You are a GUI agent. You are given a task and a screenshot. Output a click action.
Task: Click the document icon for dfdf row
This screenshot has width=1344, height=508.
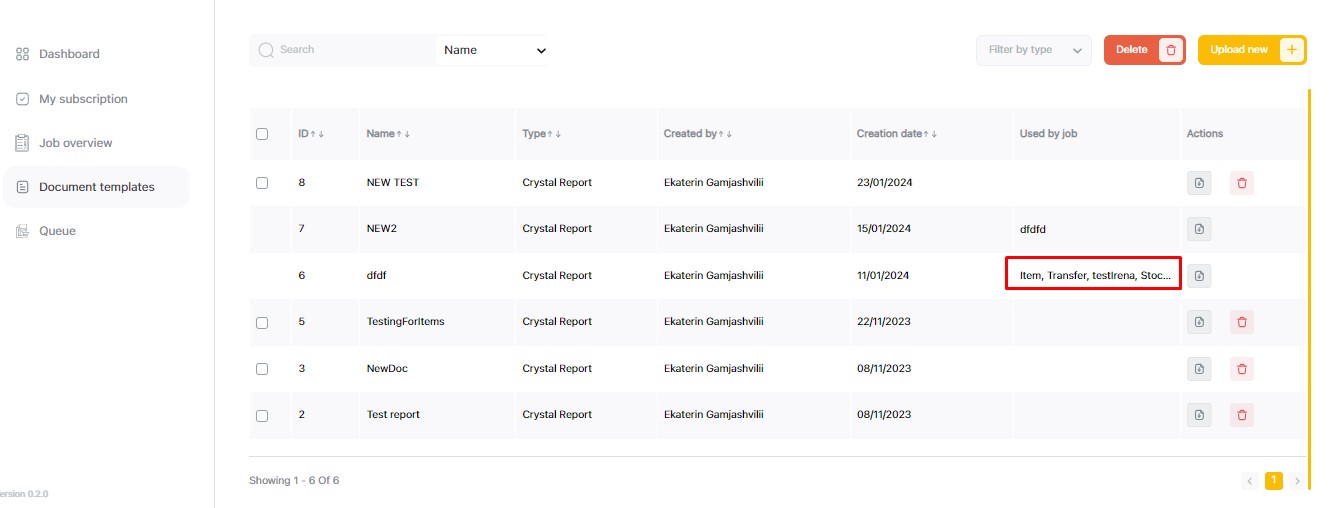coord(1199,275)
